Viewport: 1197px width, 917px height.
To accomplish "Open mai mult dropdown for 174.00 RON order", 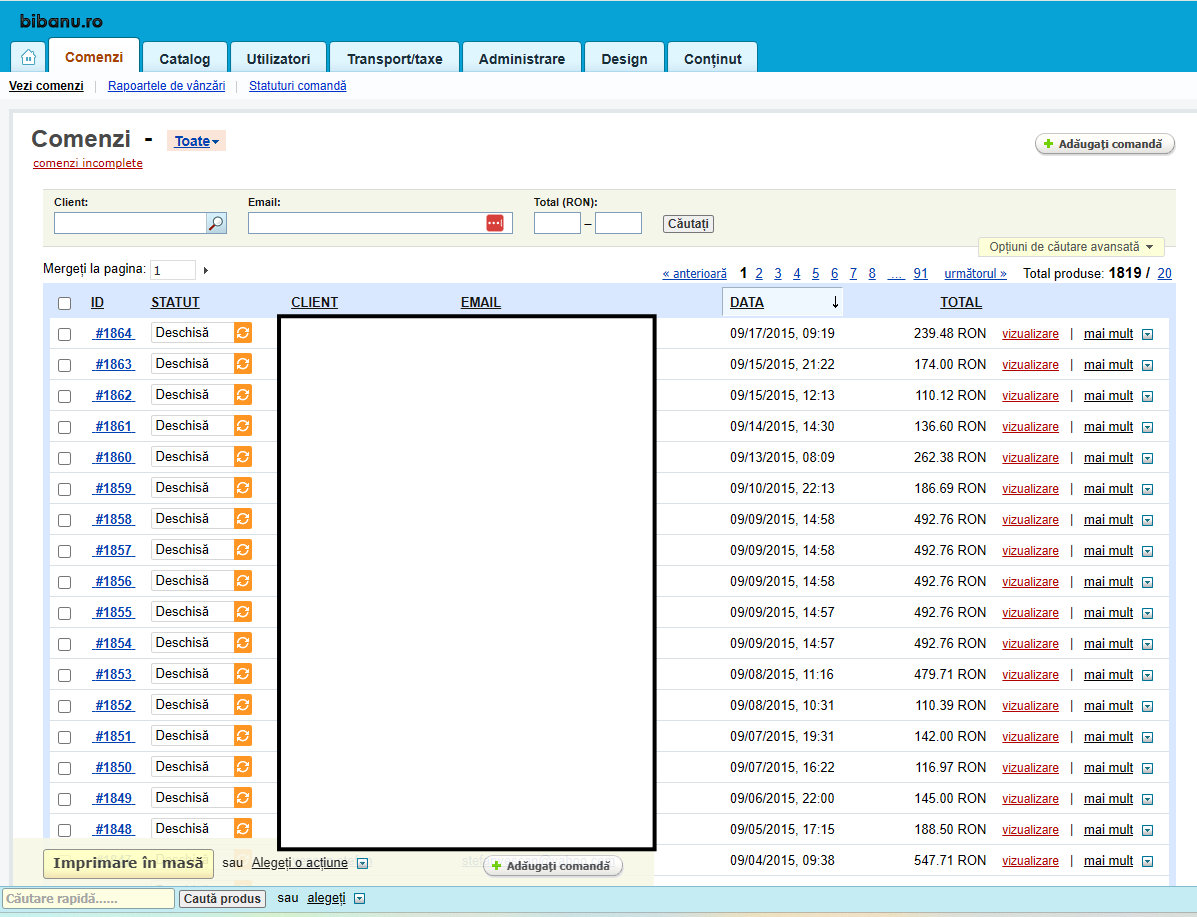I will (x=1147, y=366).
